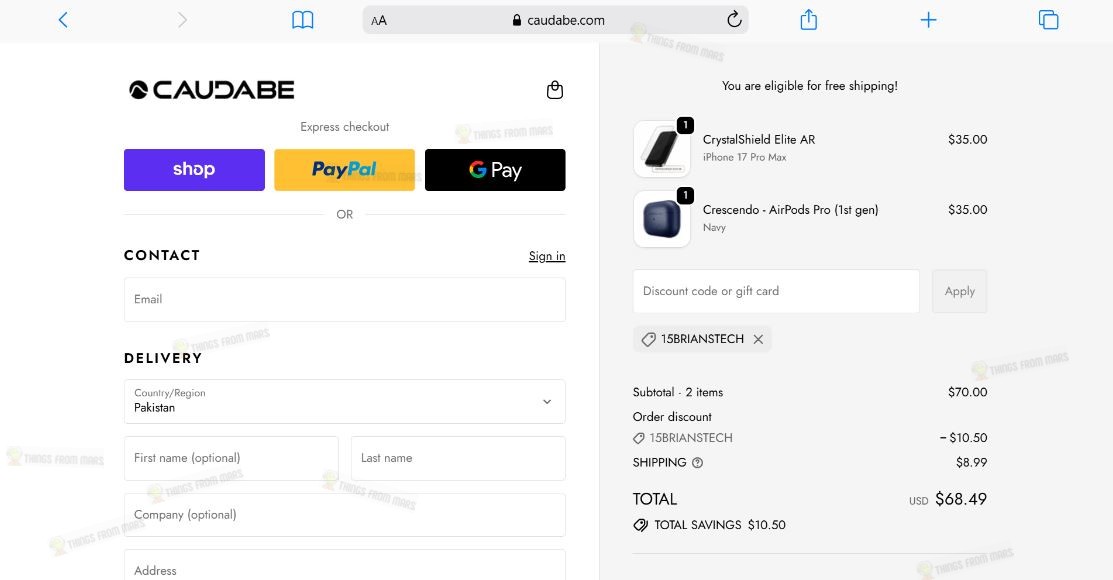
Task: Remove the 15BRIANSTECH discount code with X
Action: click(x=758, y=339)
